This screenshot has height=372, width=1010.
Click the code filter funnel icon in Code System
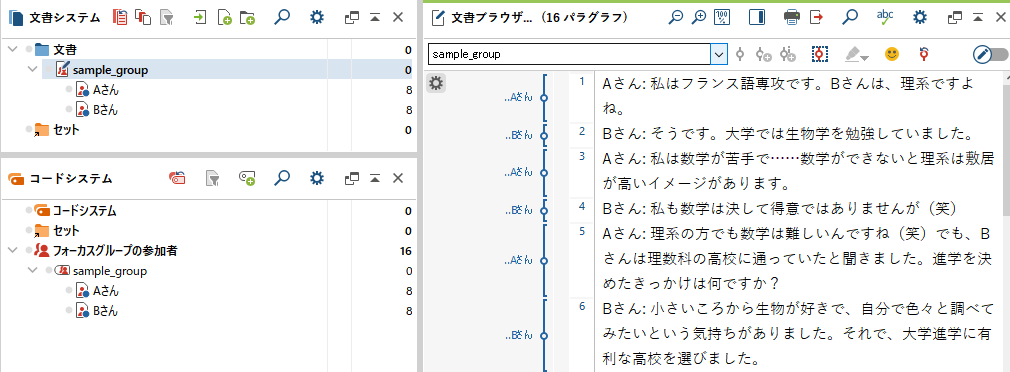(213, 178)
